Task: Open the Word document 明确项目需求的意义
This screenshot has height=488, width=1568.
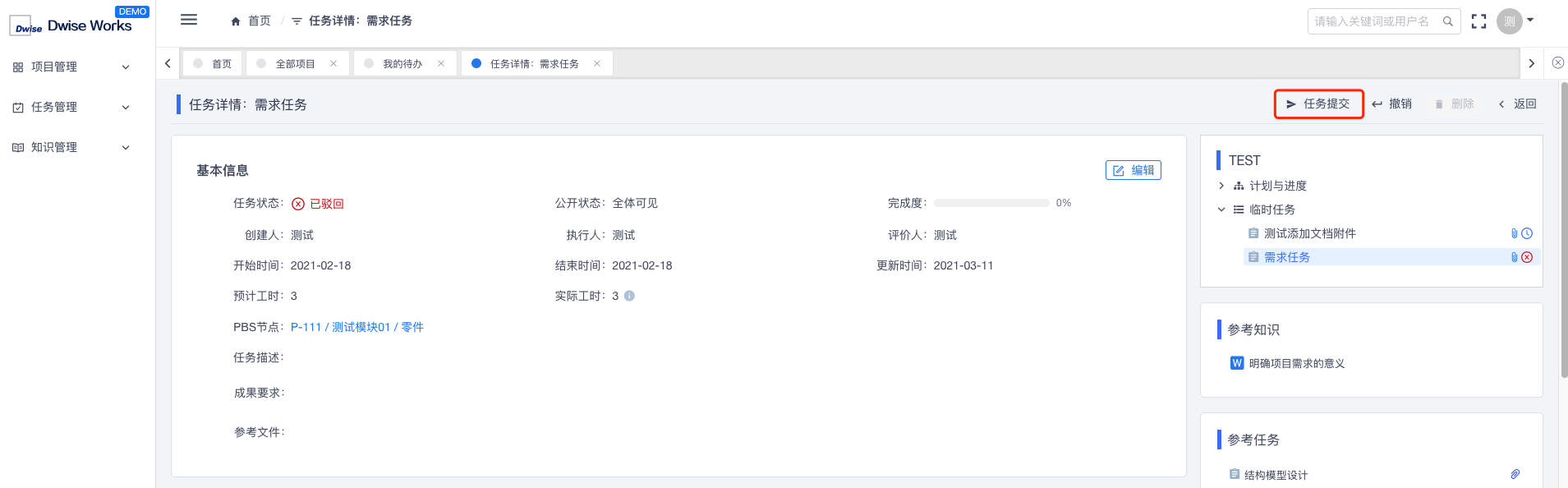Action: coord(1296,363)
